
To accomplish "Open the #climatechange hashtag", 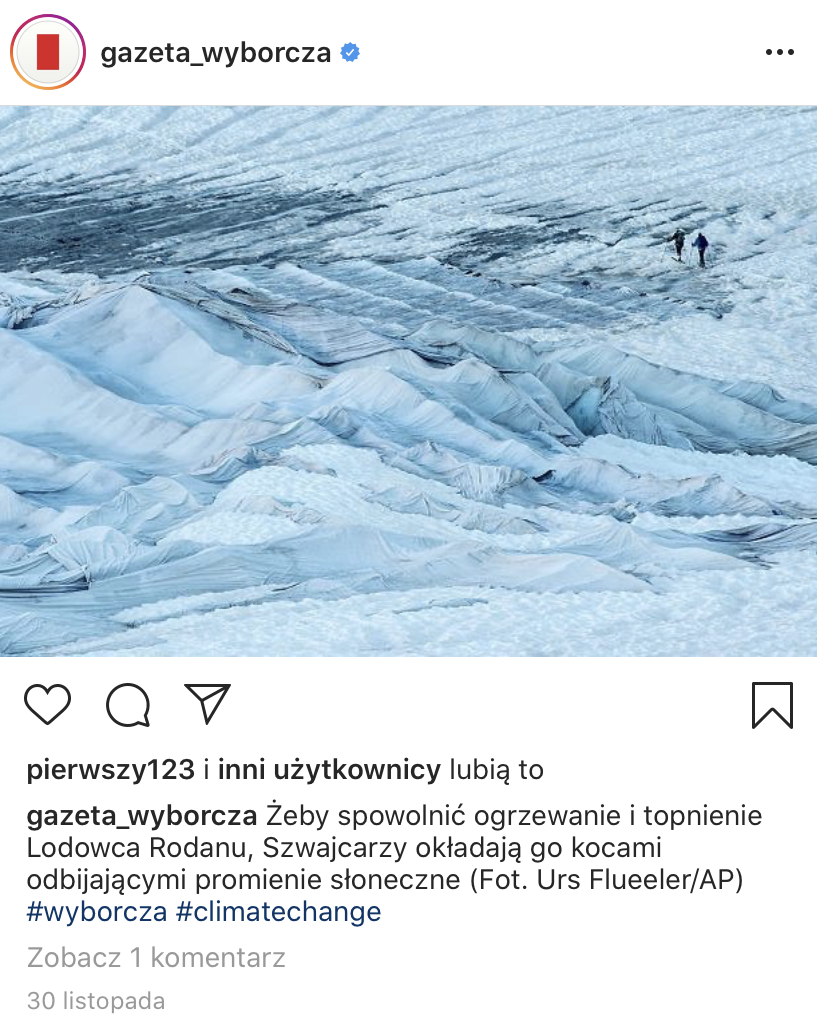I will [278, 911].
